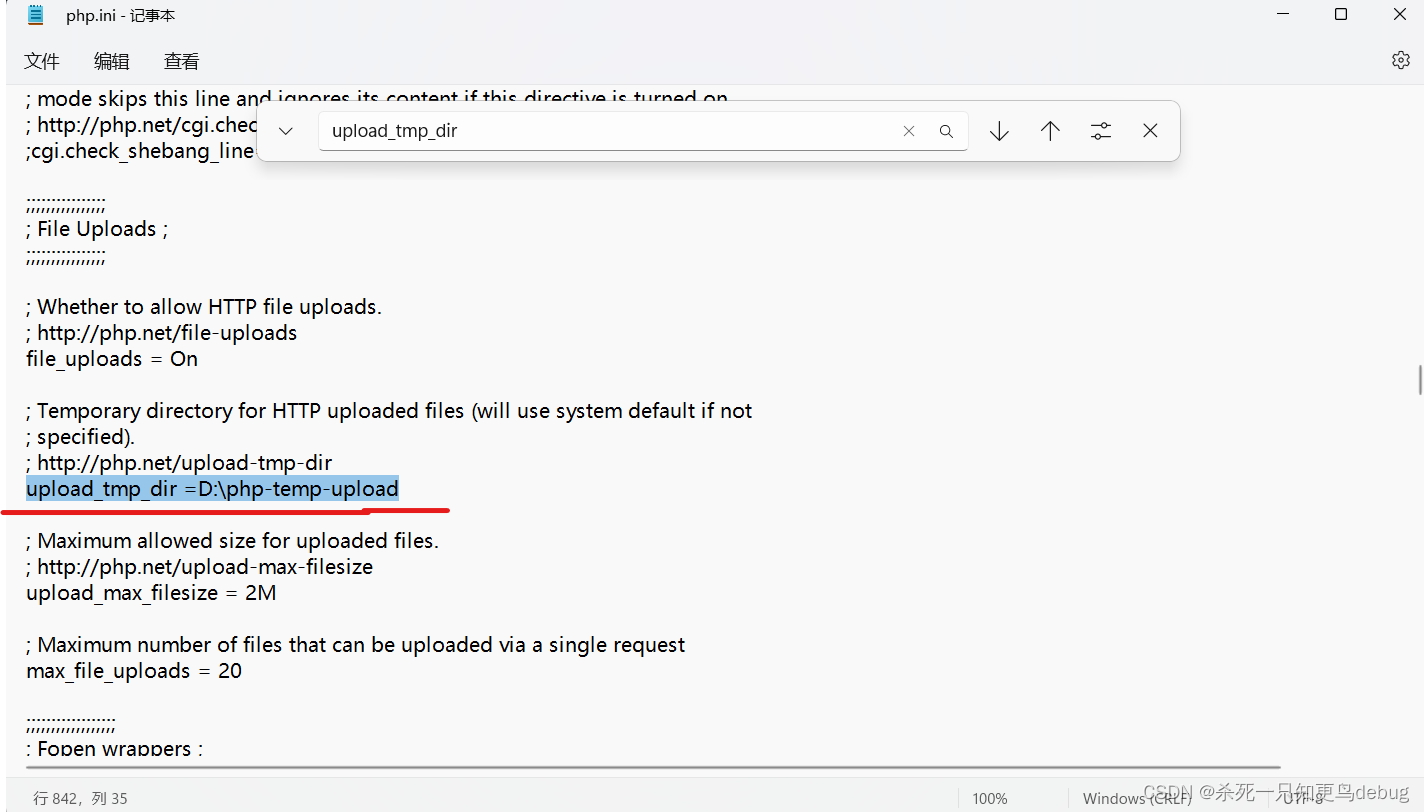
Task: Maximize the Notepad window
Action: (x=1341, y=14)
